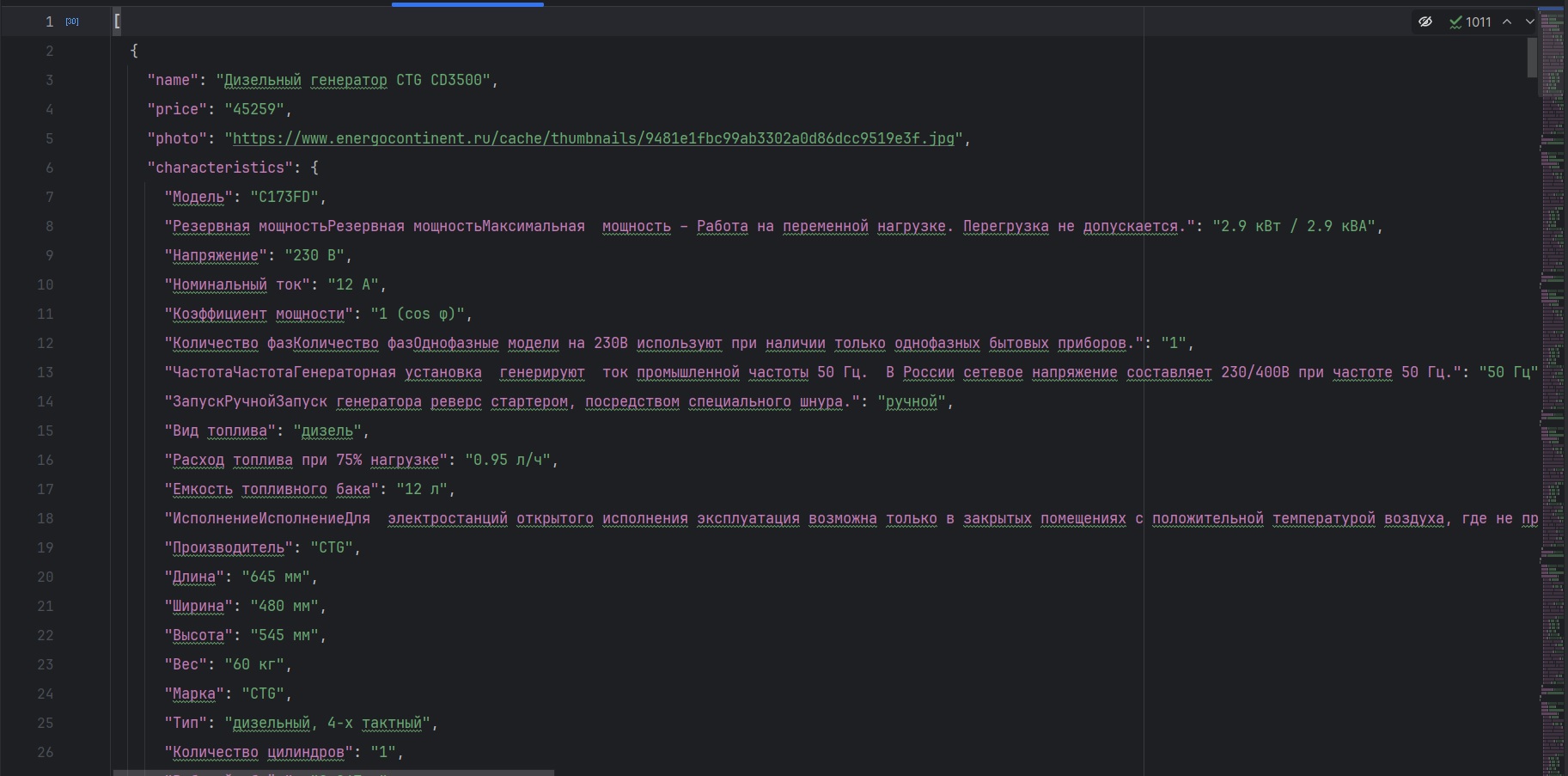The width and height of the screenshot is (1568, 776).
Task: Click the "230 В" value
Action: (314, 255)
